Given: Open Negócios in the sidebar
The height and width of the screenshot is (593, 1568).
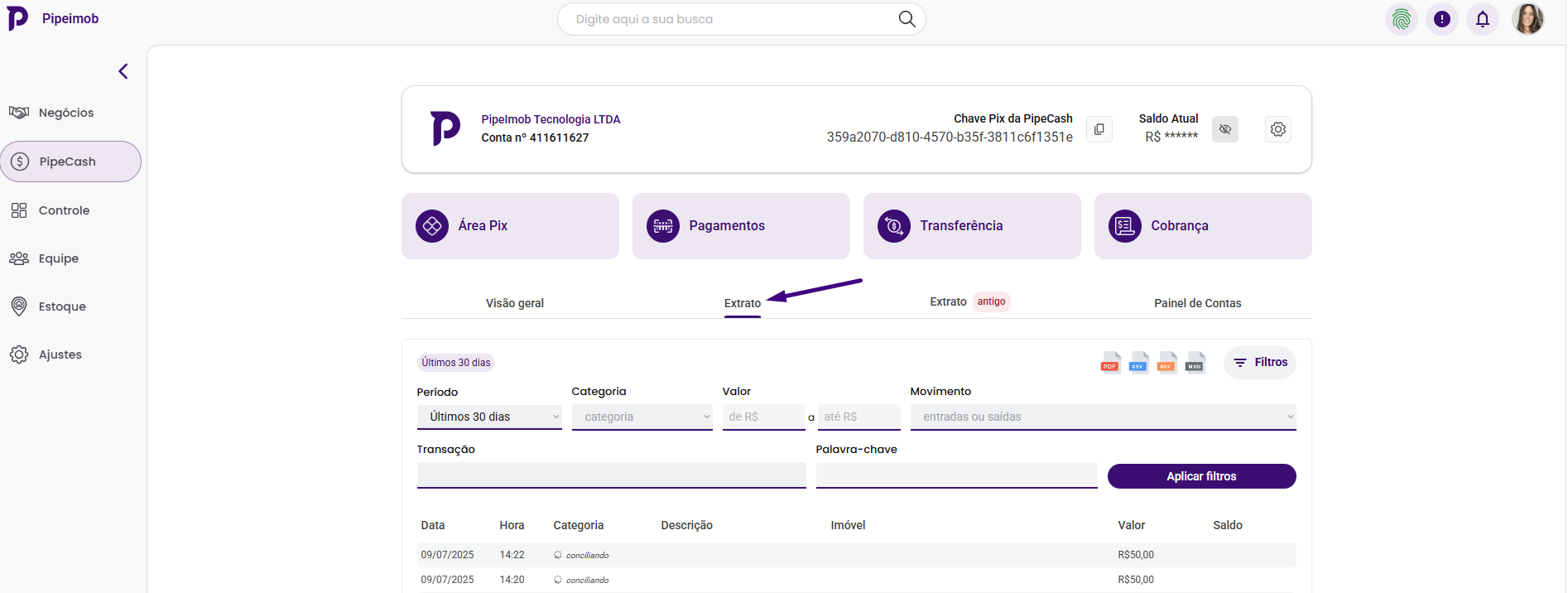Looking at the screenshot, I should tap(51, 113).
